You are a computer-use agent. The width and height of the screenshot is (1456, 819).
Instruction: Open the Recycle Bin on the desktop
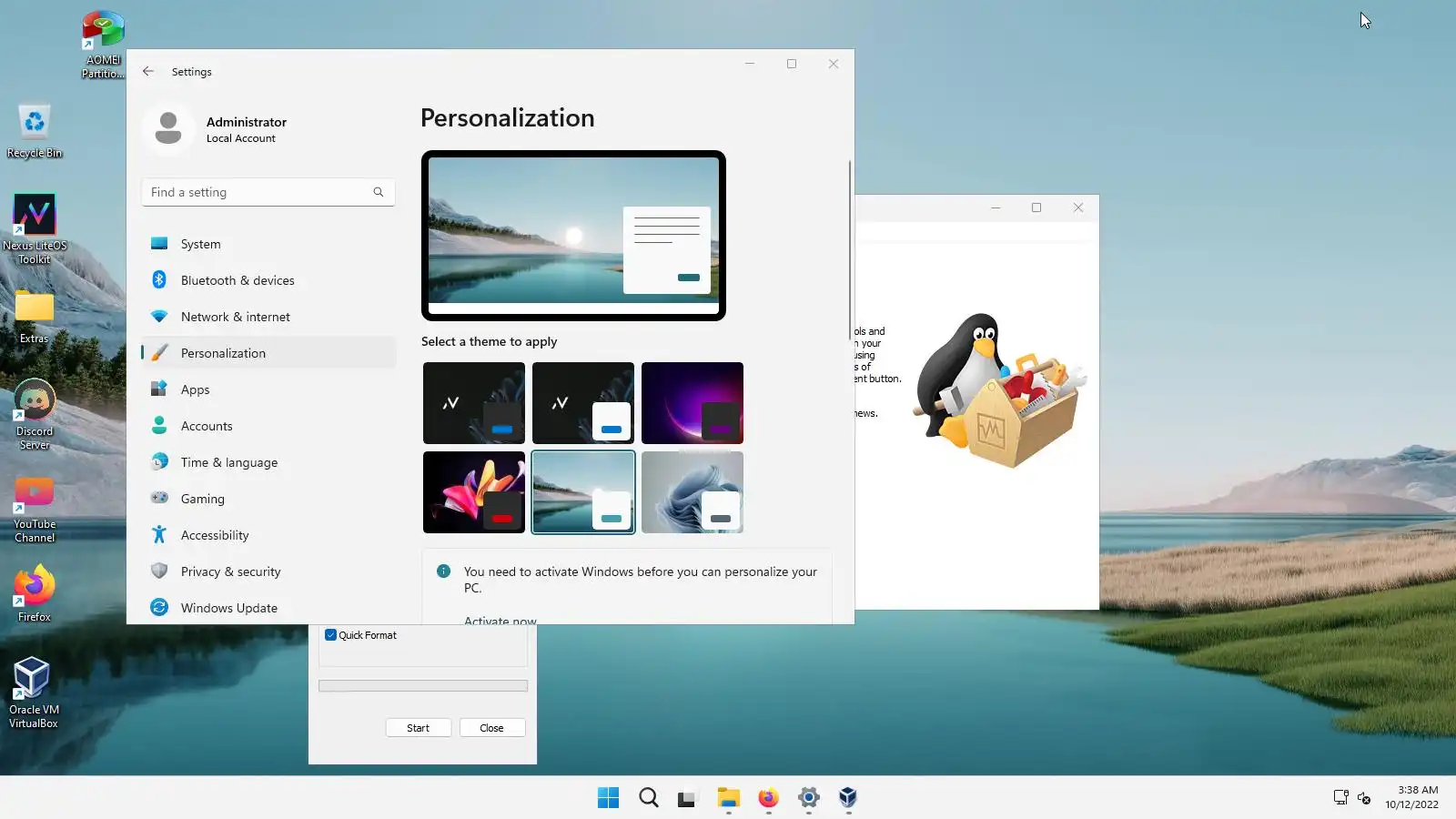point(35,130)
